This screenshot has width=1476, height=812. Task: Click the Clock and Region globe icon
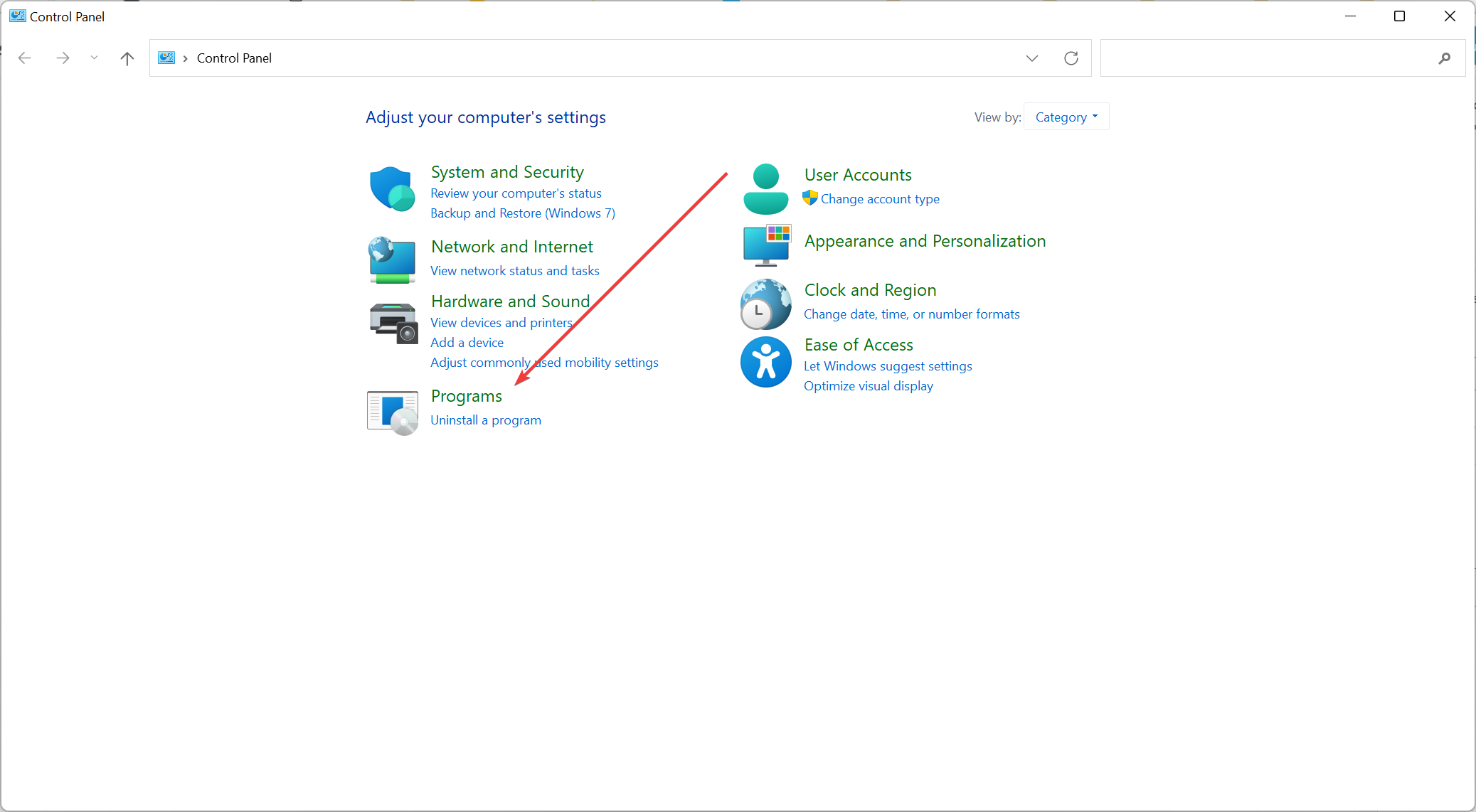coord(766,304)
